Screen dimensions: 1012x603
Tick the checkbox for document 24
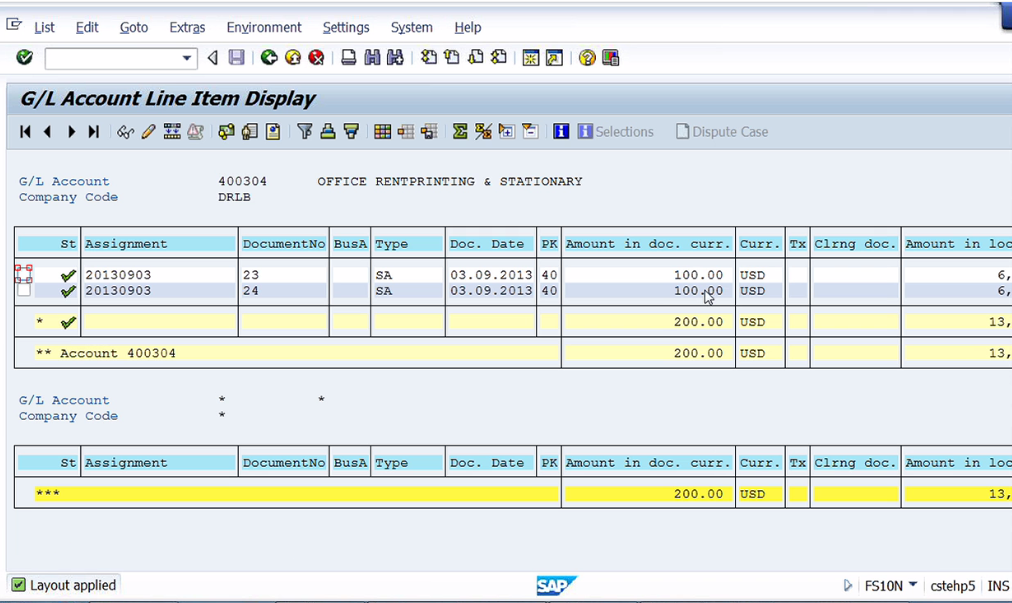click(x=24, y=290)
